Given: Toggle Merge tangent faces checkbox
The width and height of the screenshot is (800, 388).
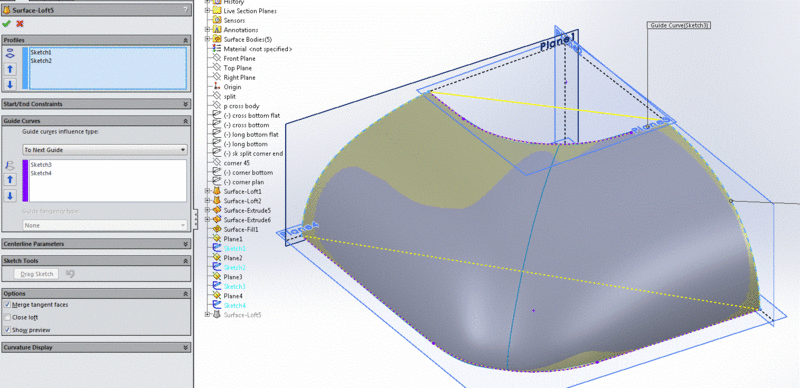Looking at the screenshot, I should point(7,305).
